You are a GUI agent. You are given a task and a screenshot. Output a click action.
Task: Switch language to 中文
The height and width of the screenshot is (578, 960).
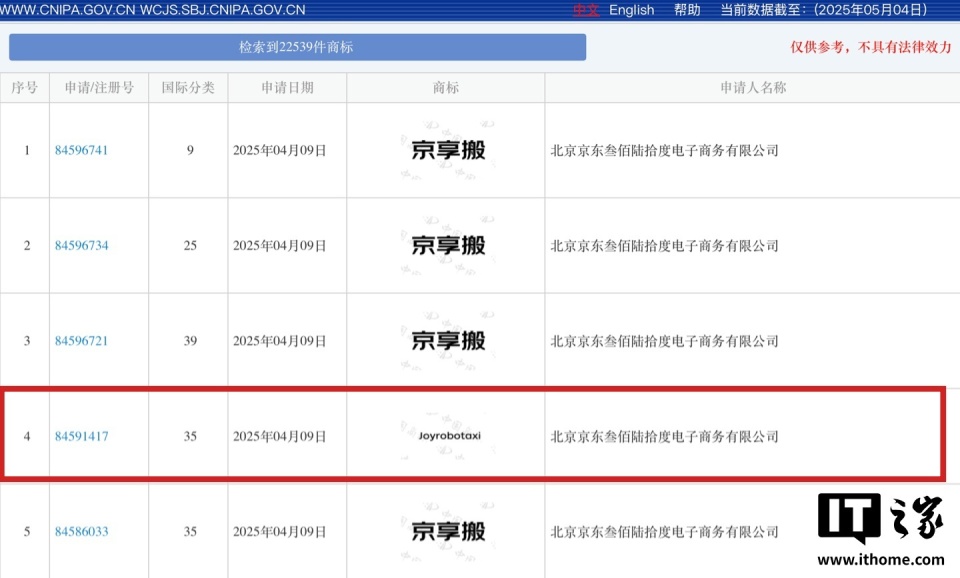click(x=585, y=10)
